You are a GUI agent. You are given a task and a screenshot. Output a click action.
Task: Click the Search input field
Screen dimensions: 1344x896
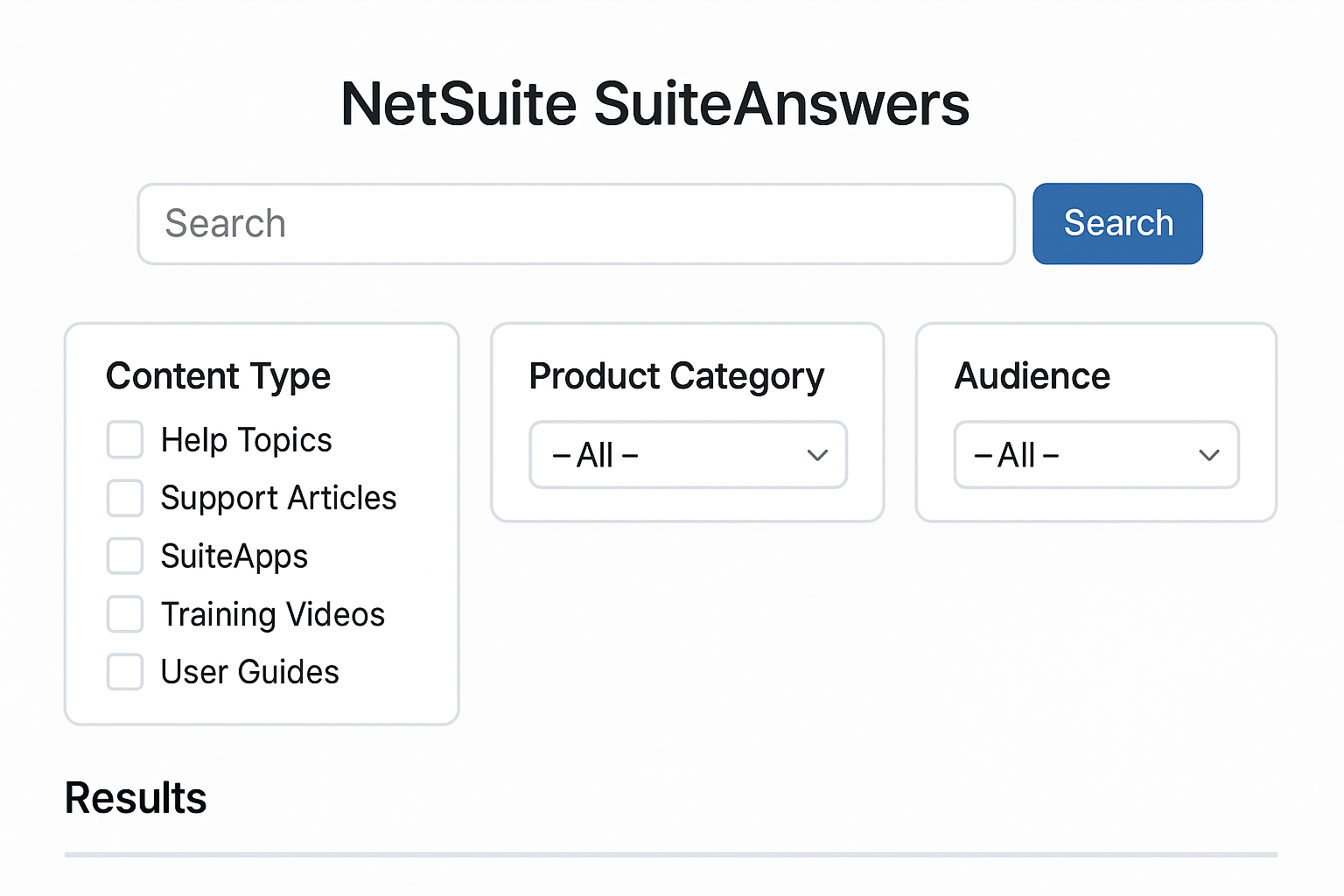pyautogui.click(x=576, y=224)
